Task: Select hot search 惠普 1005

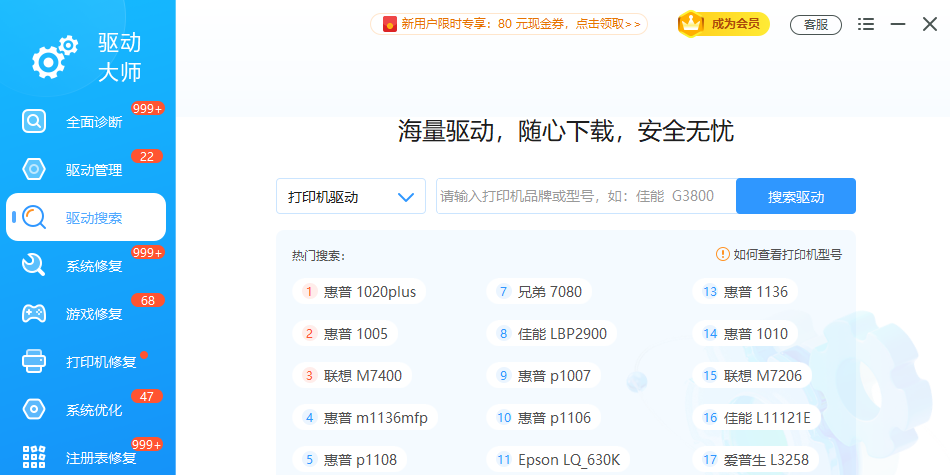Action: click(345, 333)
